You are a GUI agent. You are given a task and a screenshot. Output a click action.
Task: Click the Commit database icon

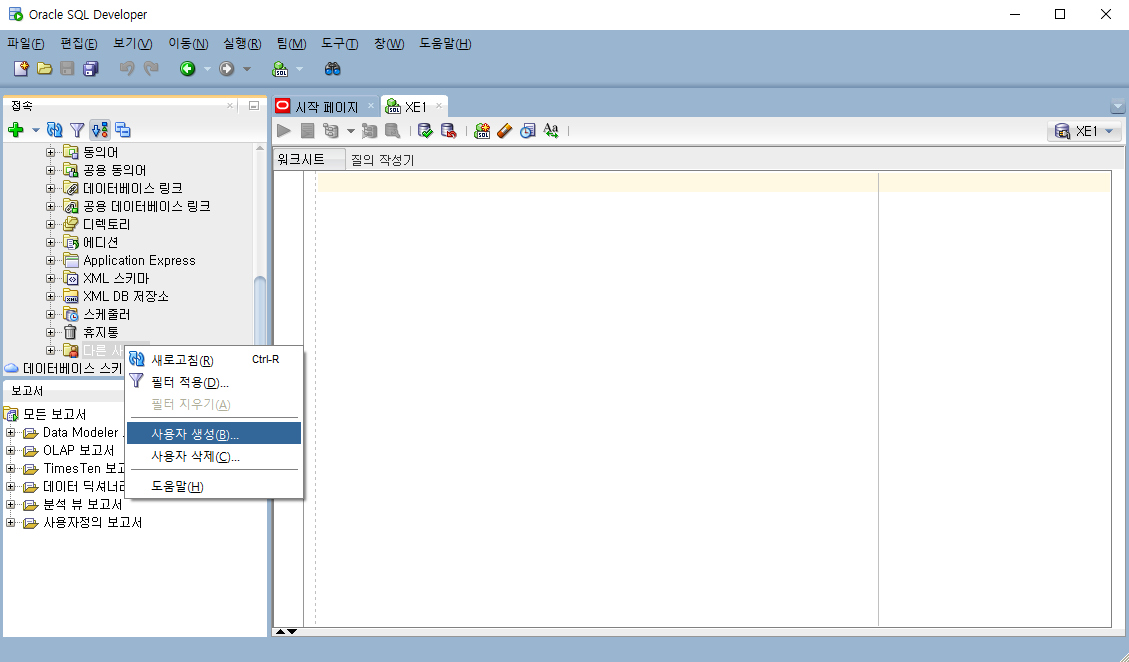click(x=426, y=130)
